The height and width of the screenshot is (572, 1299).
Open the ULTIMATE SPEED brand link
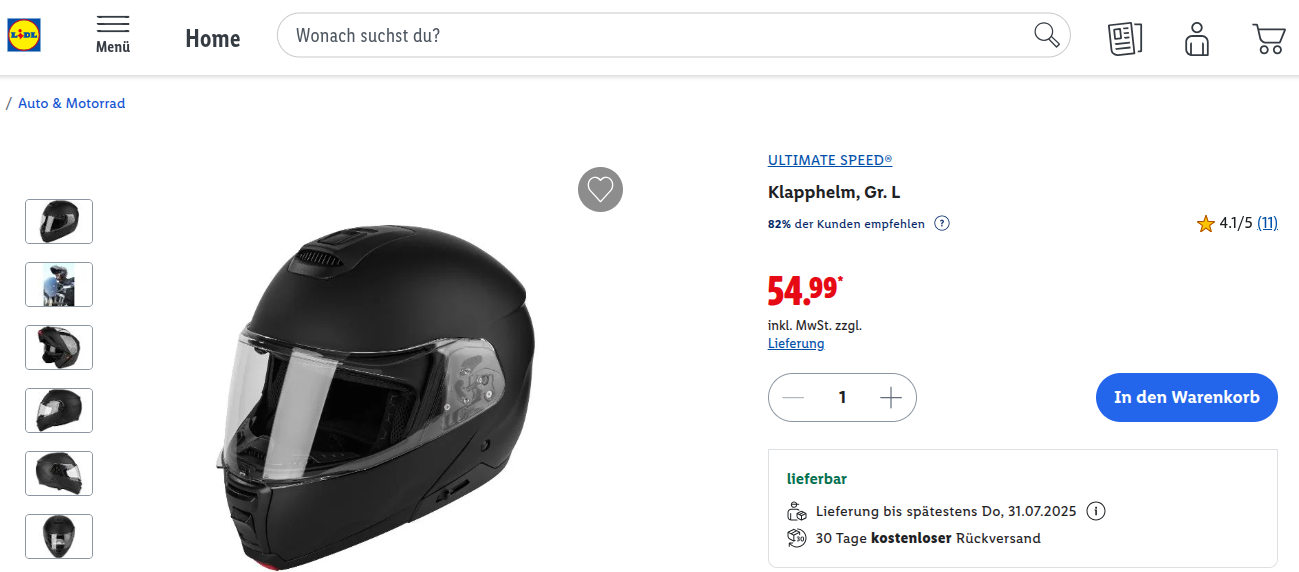click(x=830, y=160)
